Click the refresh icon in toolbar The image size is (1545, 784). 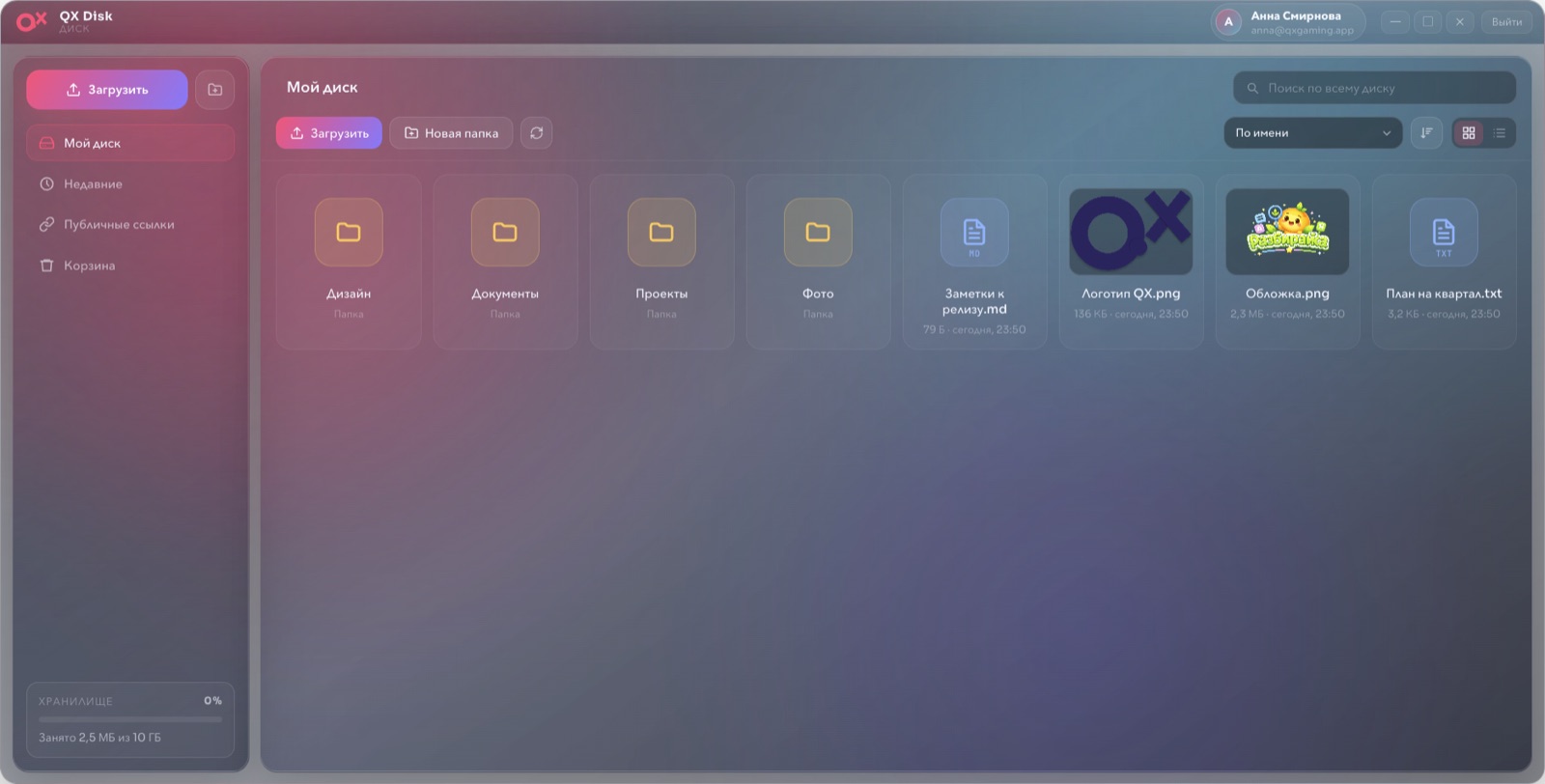(x=537, y=133)
